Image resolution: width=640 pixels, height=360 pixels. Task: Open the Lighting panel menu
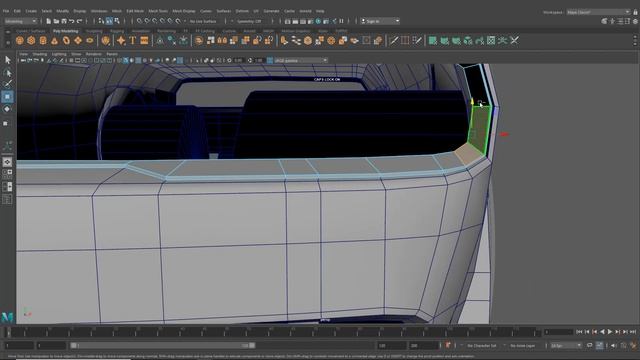(59, 54)
